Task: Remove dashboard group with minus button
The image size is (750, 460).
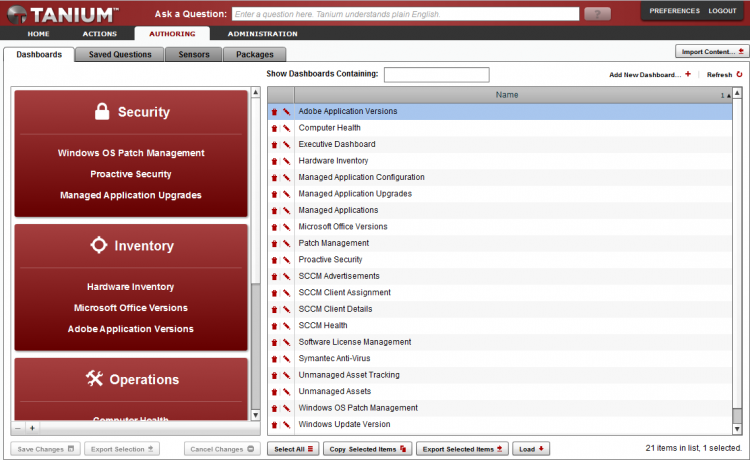Action: 18,428
